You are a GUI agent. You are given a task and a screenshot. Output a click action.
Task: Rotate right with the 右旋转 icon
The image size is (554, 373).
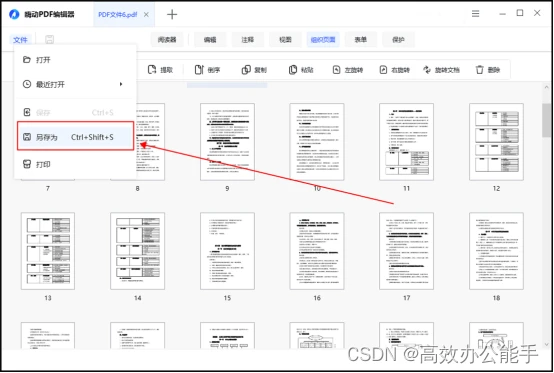pos(383,70)
